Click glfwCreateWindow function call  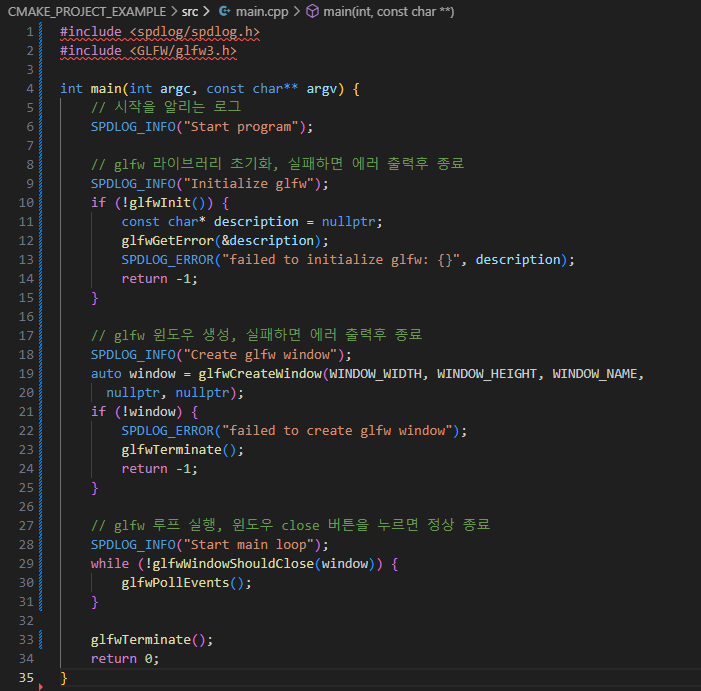click(260, 374)
